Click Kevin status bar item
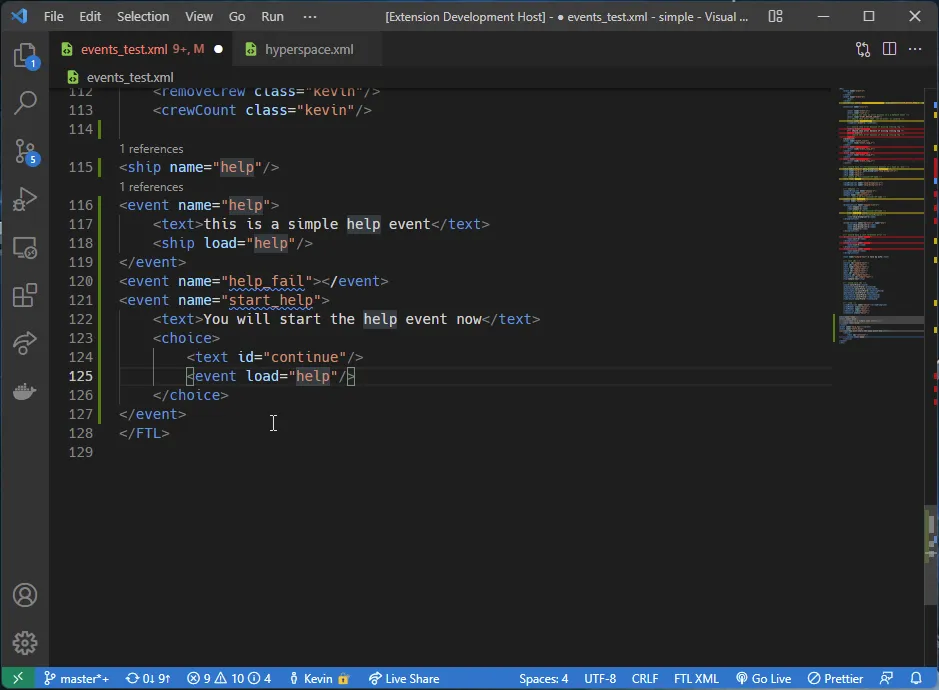The height and width of the screenshot is (690, 939). [x=319, y=678]
